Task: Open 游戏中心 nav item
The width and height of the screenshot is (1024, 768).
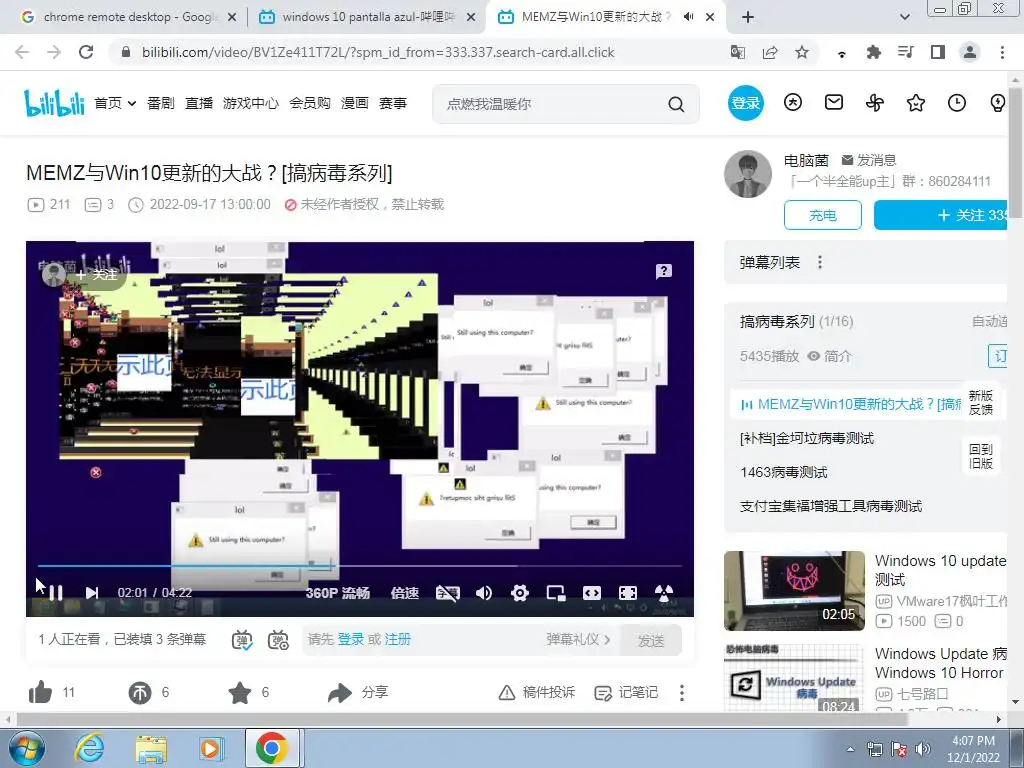Action: [251, 103]
